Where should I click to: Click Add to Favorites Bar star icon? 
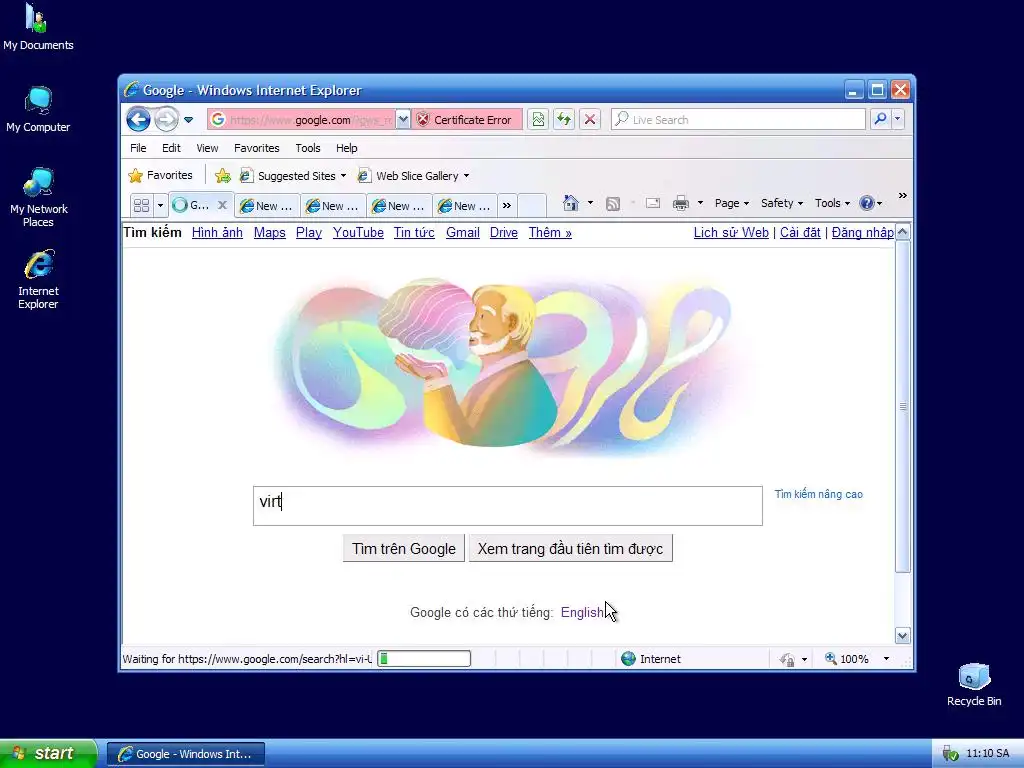(x=223, y=176)
